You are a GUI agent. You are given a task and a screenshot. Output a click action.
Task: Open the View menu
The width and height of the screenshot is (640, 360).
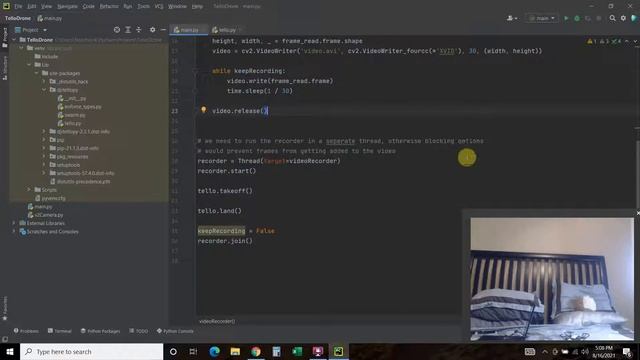pos(47,7)
